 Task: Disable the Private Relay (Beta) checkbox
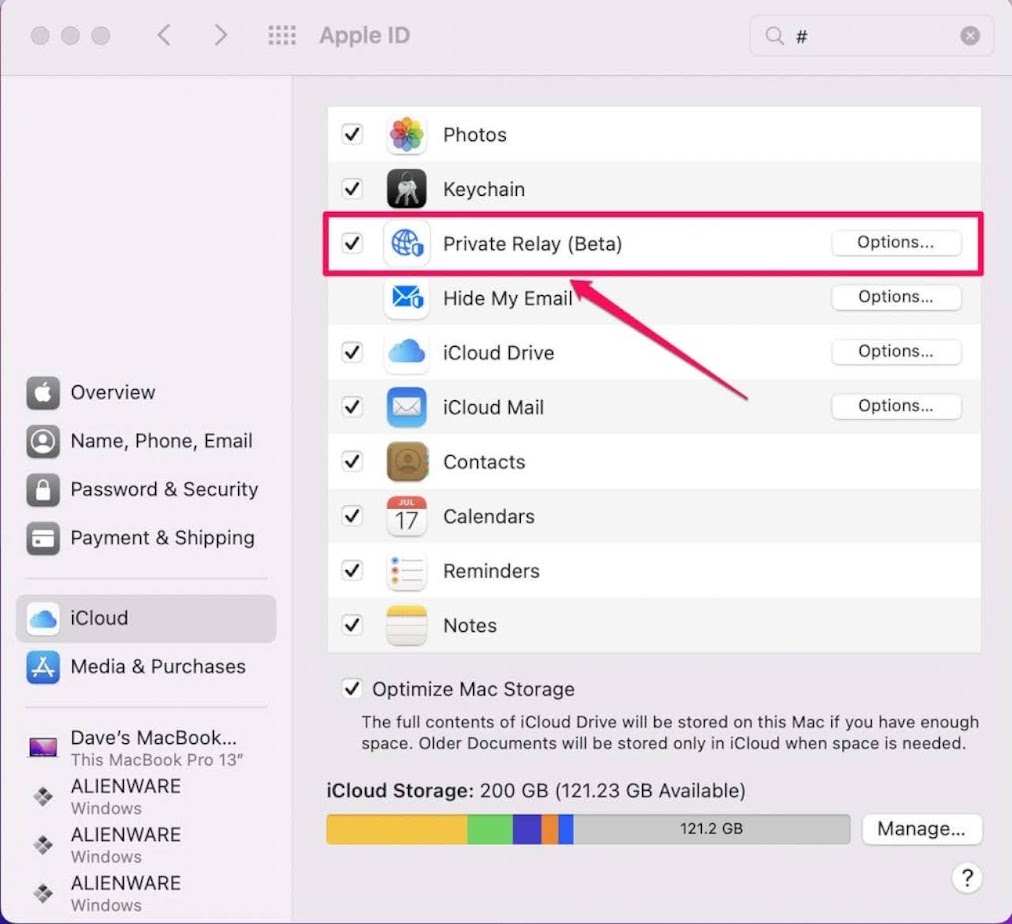tap(352, 243)
